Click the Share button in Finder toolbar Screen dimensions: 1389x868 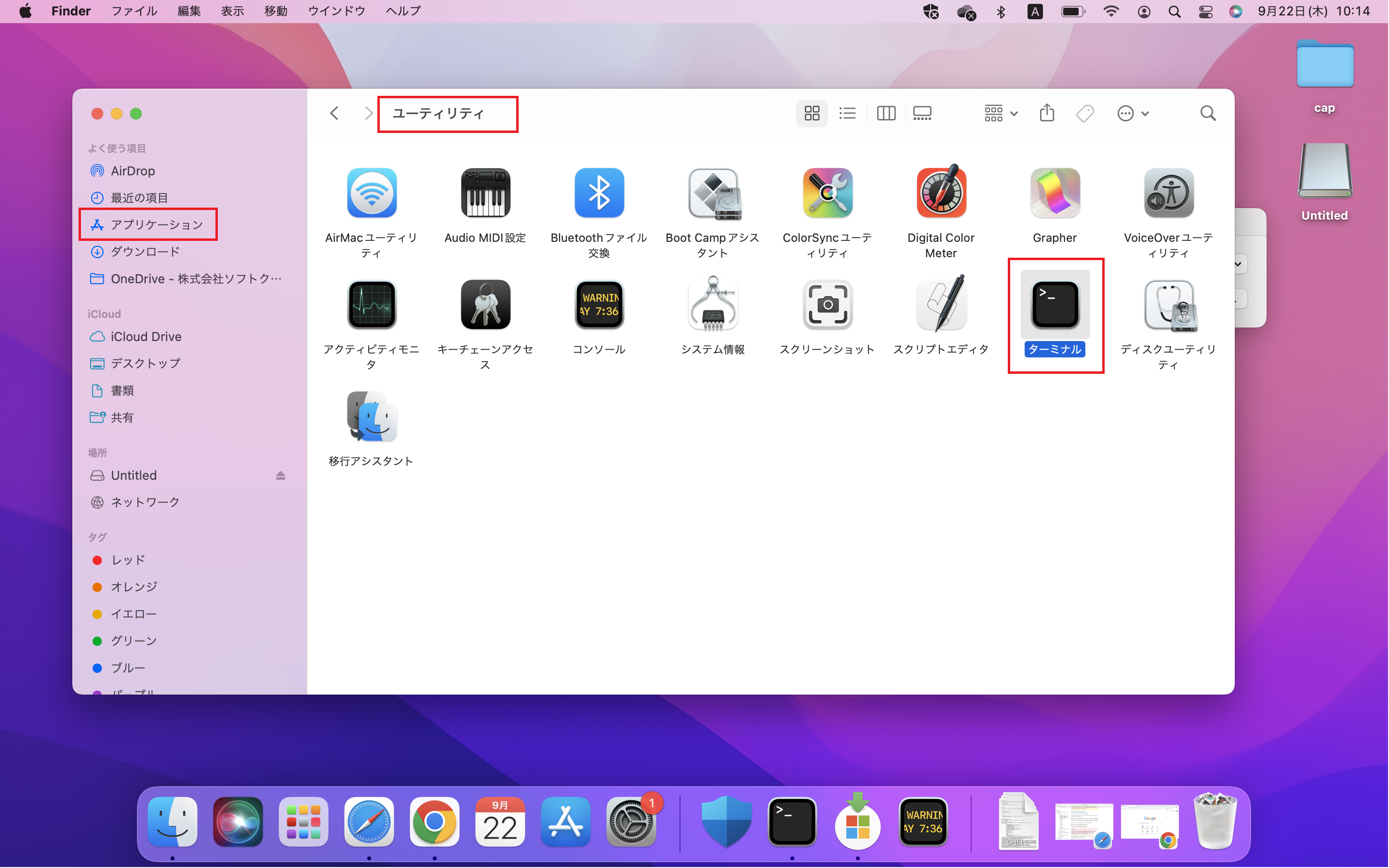click(x=1047, y=113)
